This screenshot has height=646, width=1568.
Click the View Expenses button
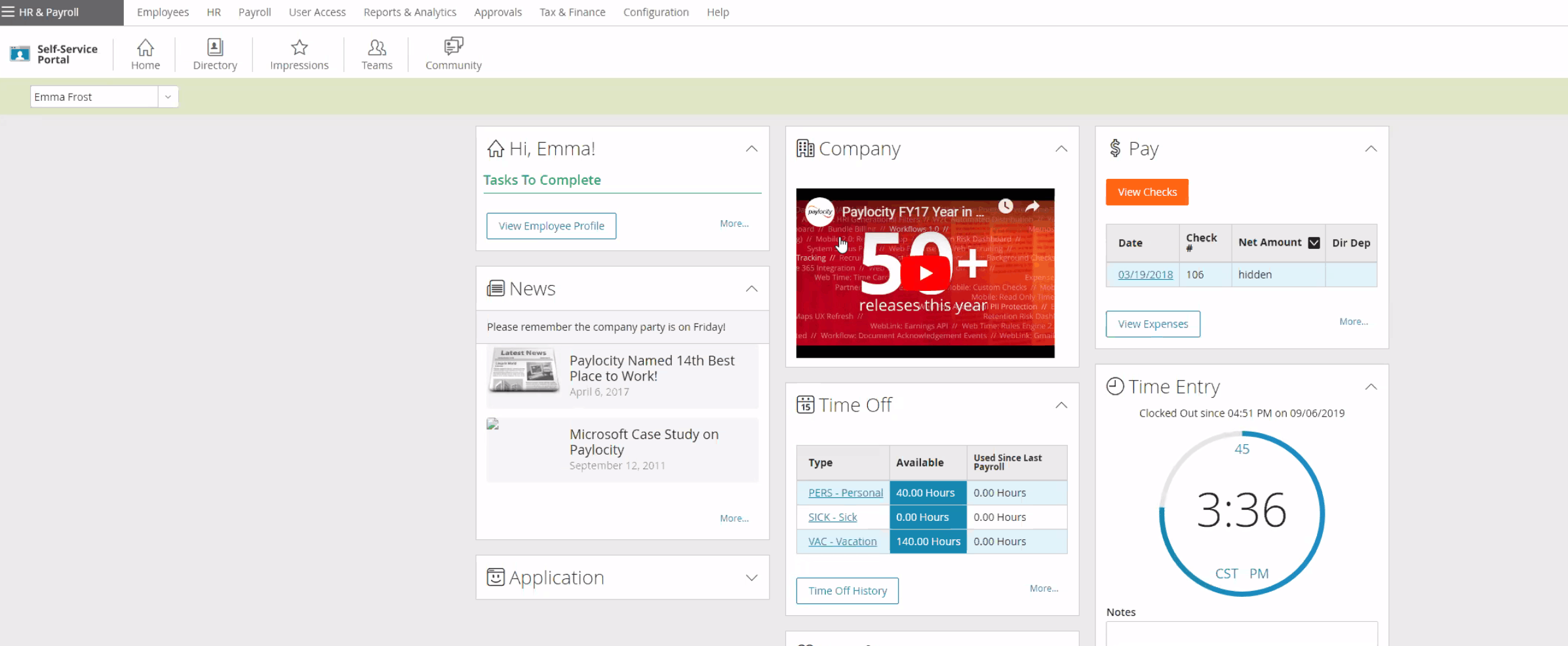(x=1153, y=324)
